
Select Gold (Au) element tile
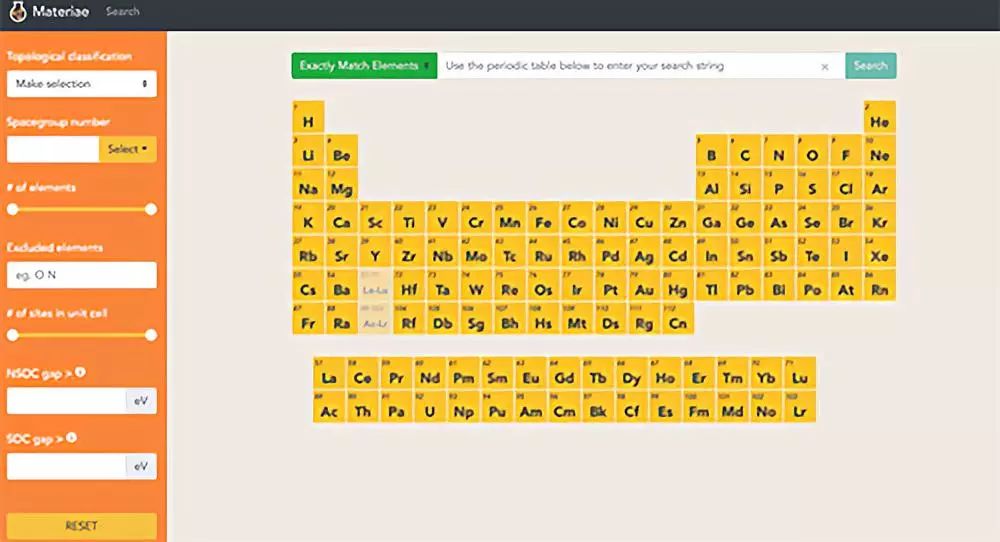pos(644,285)
